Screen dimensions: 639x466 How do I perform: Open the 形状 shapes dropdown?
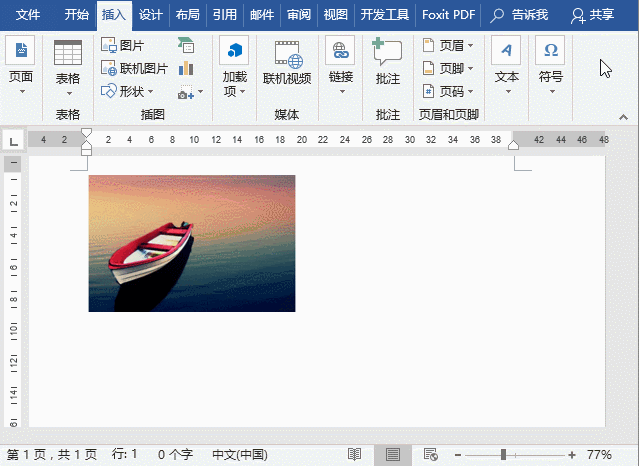pyautogui.click(x=127, y=91)
